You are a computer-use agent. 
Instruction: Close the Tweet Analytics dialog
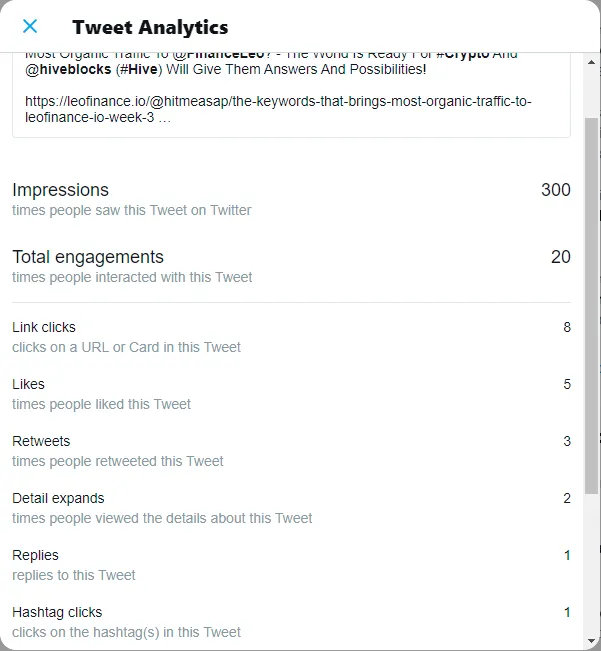30,26
